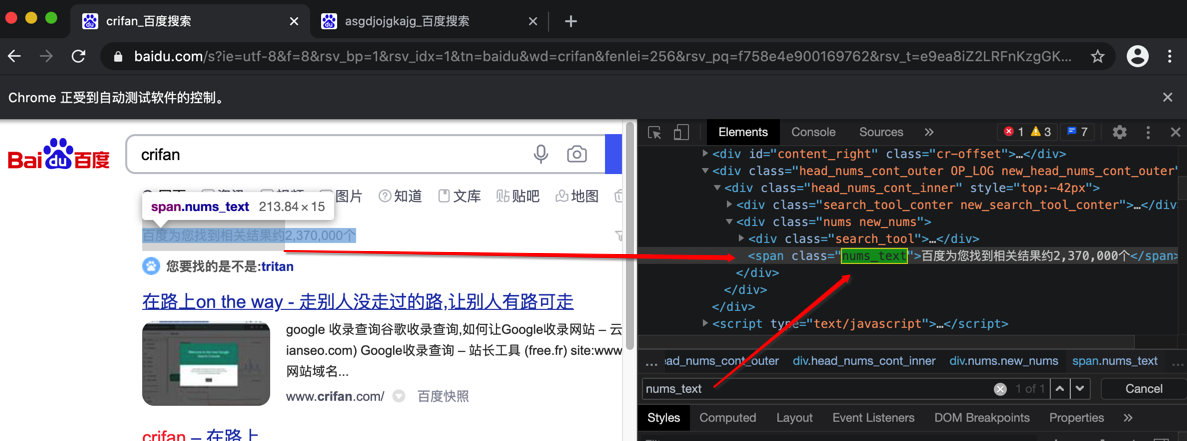Click the breadcrumb ellipsis in DevTools
This screenshot has width=1187, height=441.
click(x=651, y=362)
